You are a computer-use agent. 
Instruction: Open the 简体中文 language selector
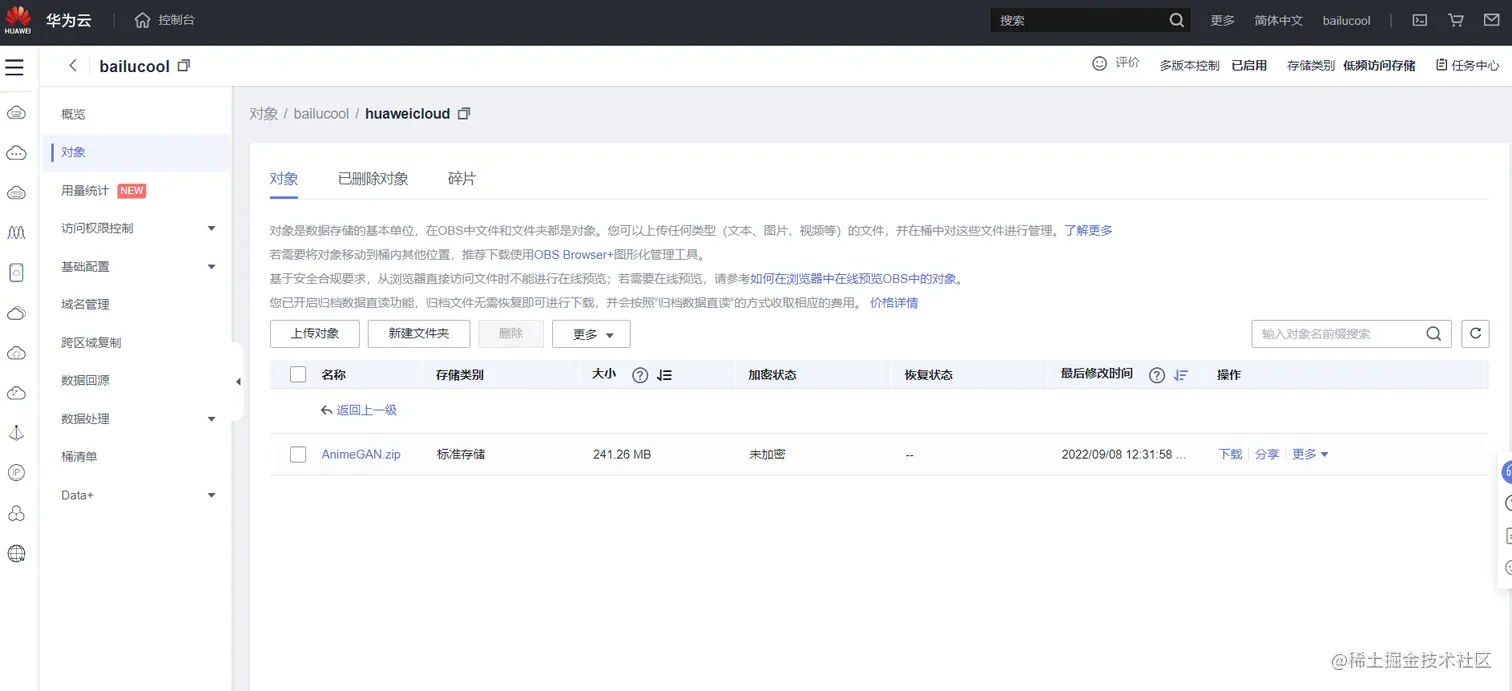[x=1278, y=20]
